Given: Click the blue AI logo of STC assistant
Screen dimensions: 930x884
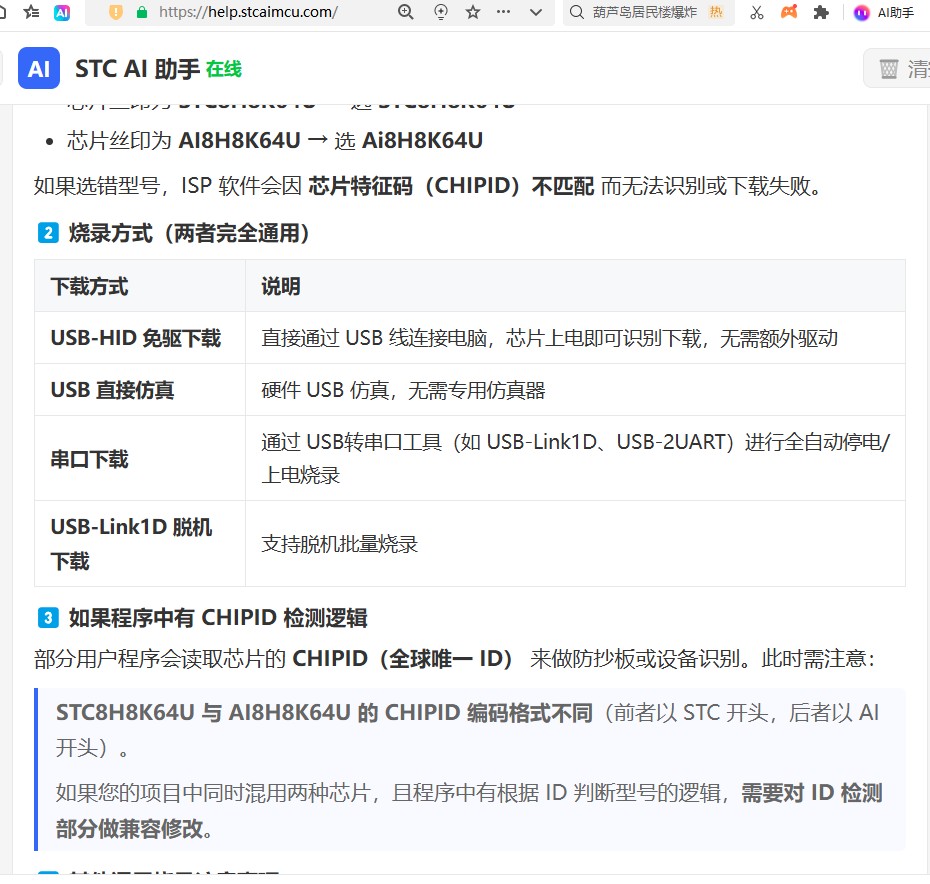Looking at the screenshot, I should click(x=39, y=68).
